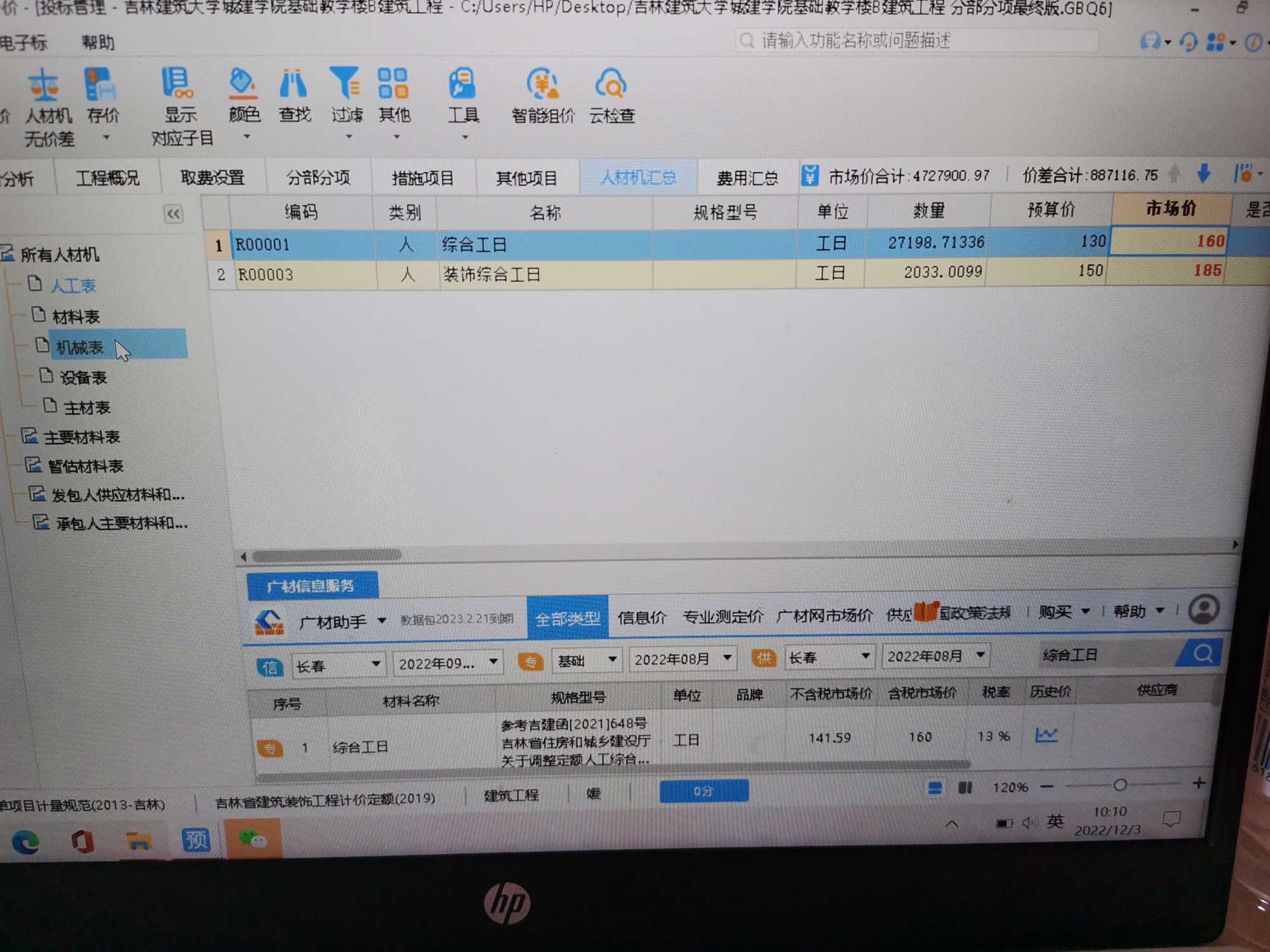Image resolution: width=1270 pixels, height=952 pixels.
Task: Click the 人材机无价差 scale icon
Action: [x=43, y=85]
